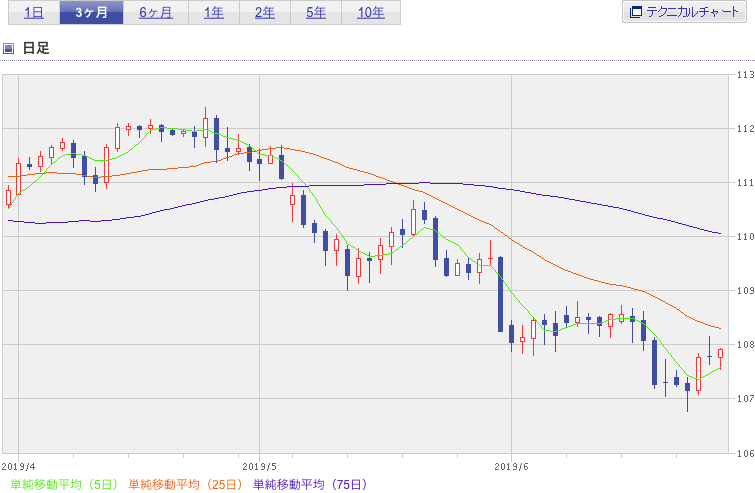The height and width of the screenshot is (493, 755).
Task: Click the 112 price axis label
Action: coord(745,129)
